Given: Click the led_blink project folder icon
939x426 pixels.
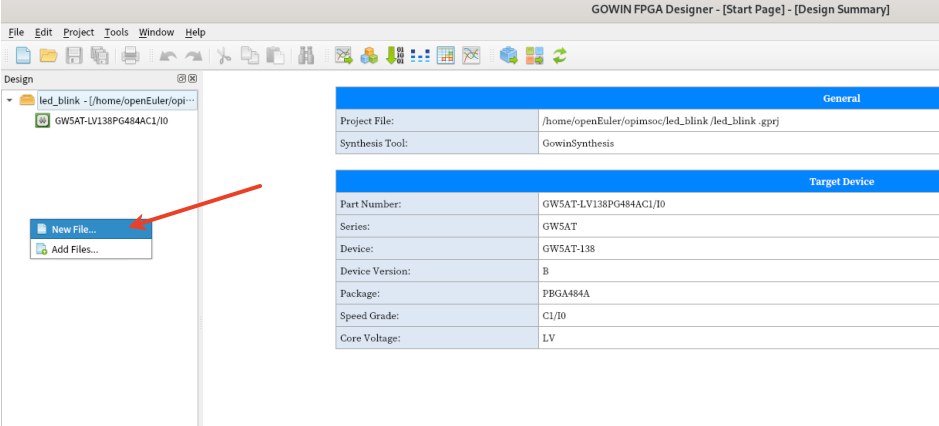Looking at the screenshot, I should (x=27, y=100).
